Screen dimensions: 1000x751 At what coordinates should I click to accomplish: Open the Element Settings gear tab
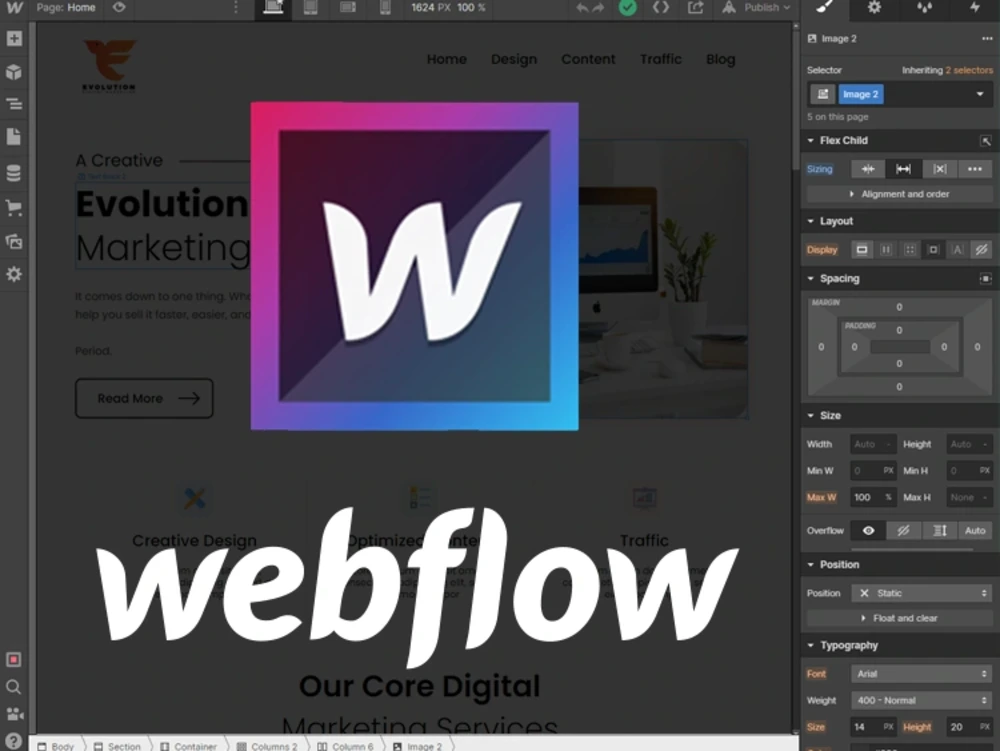(874, 8)
